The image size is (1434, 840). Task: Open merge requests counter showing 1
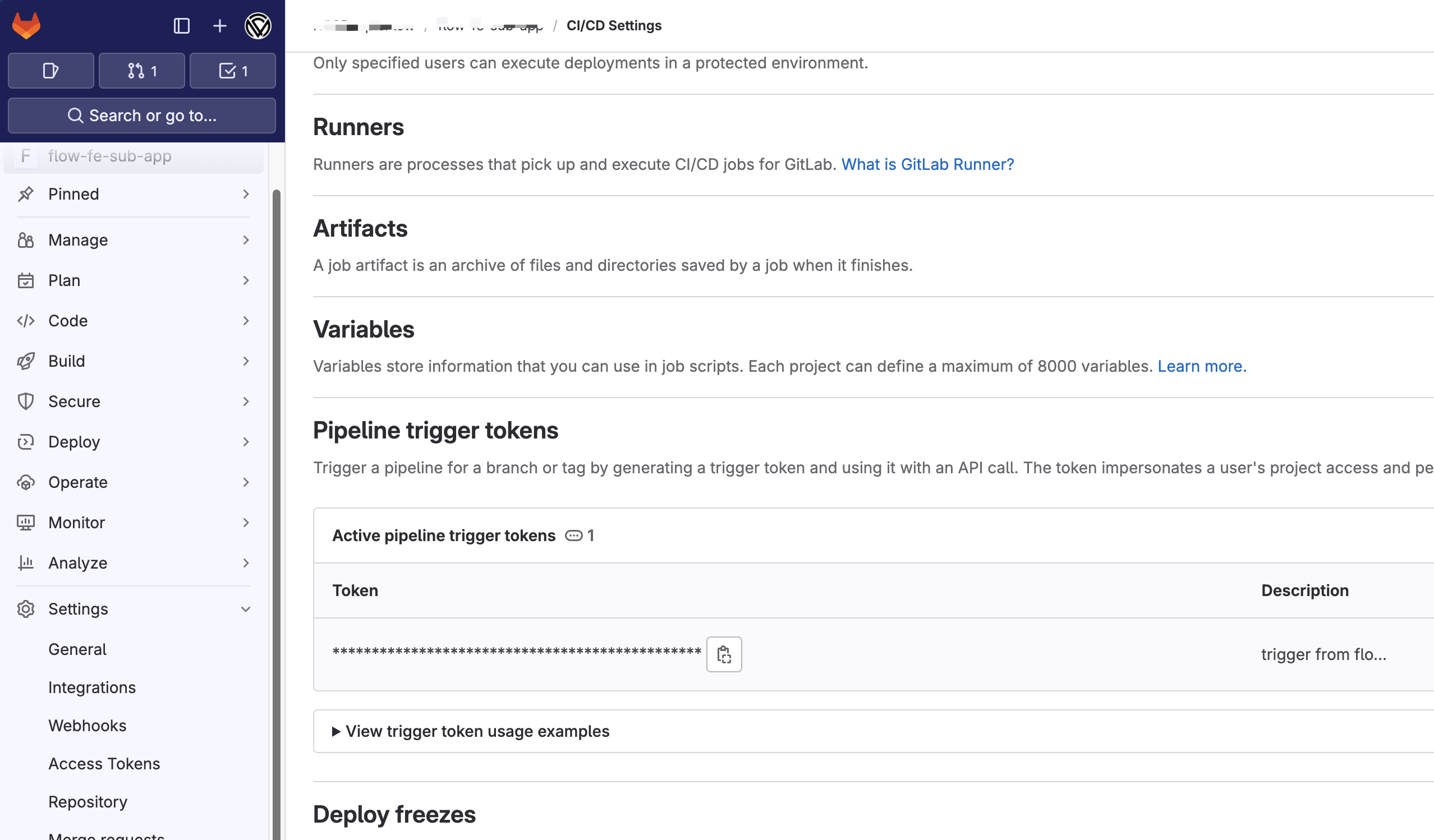point(142,71)
